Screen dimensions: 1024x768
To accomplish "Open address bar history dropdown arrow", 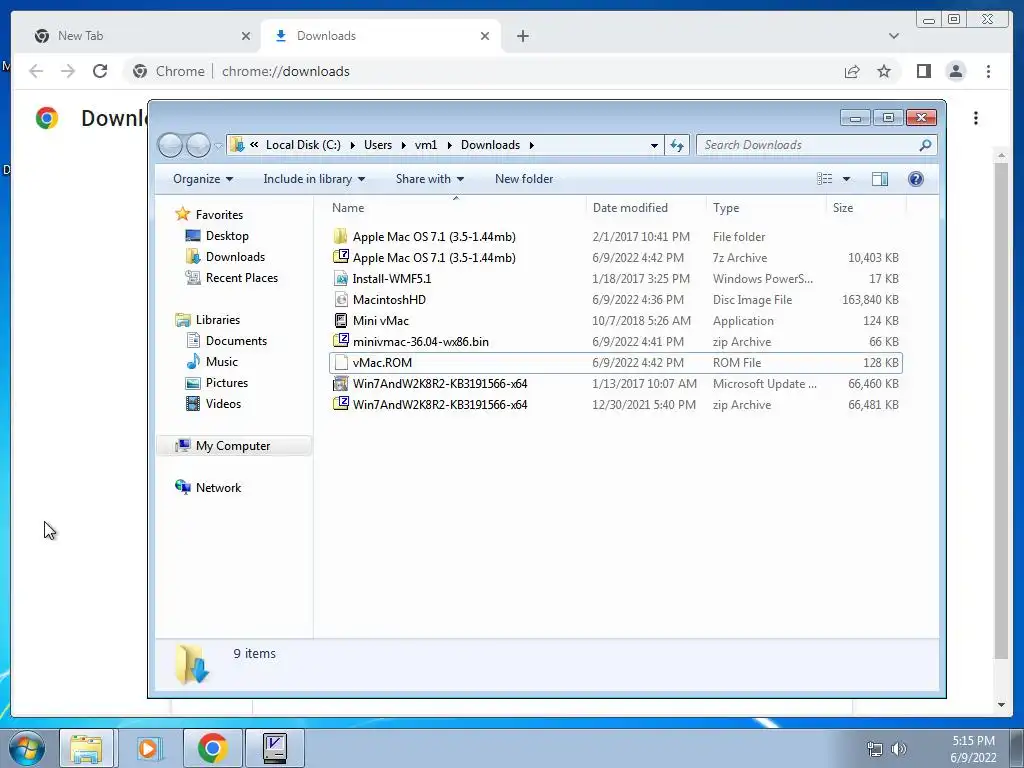I will 654,145.
